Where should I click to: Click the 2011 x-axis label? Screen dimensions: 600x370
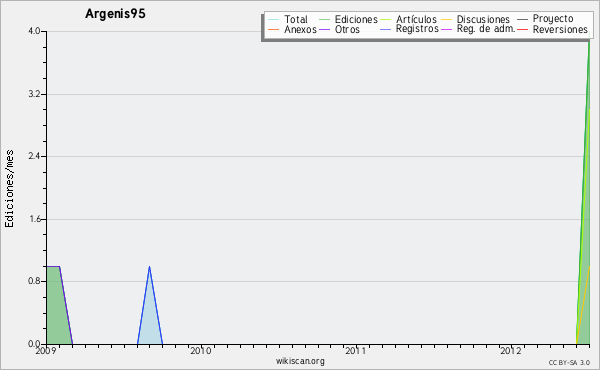point(355,350)
